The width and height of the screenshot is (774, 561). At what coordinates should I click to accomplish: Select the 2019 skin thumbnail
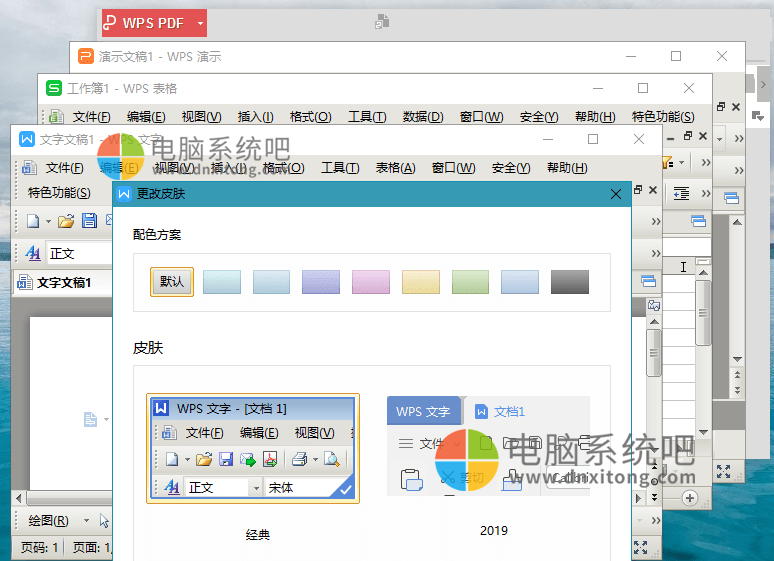coord(489,445)
